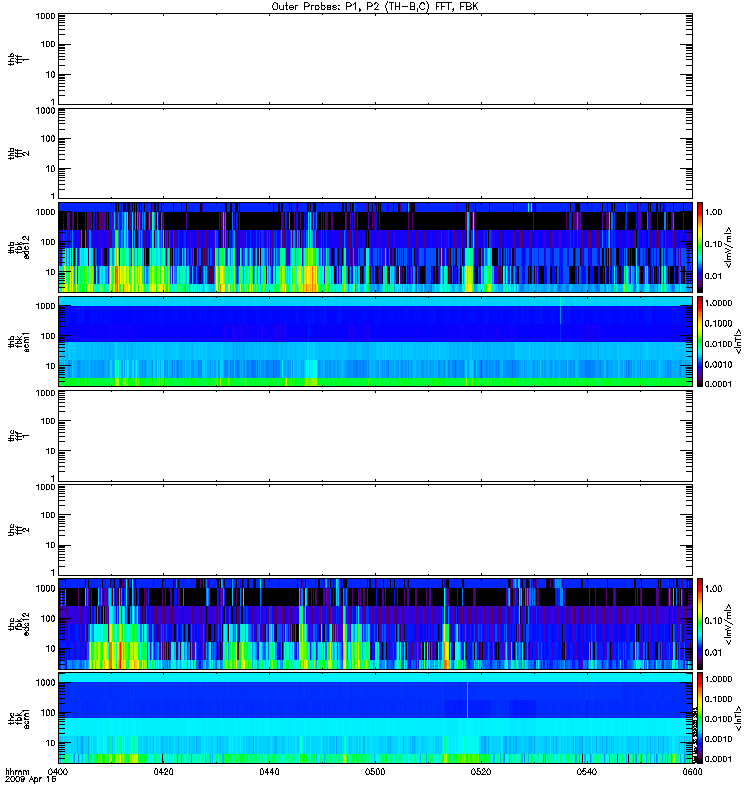Screen dimensions: 750x800
Task: Click '0.0100' on the thb scm1 color bar
Action: (718, 344)
